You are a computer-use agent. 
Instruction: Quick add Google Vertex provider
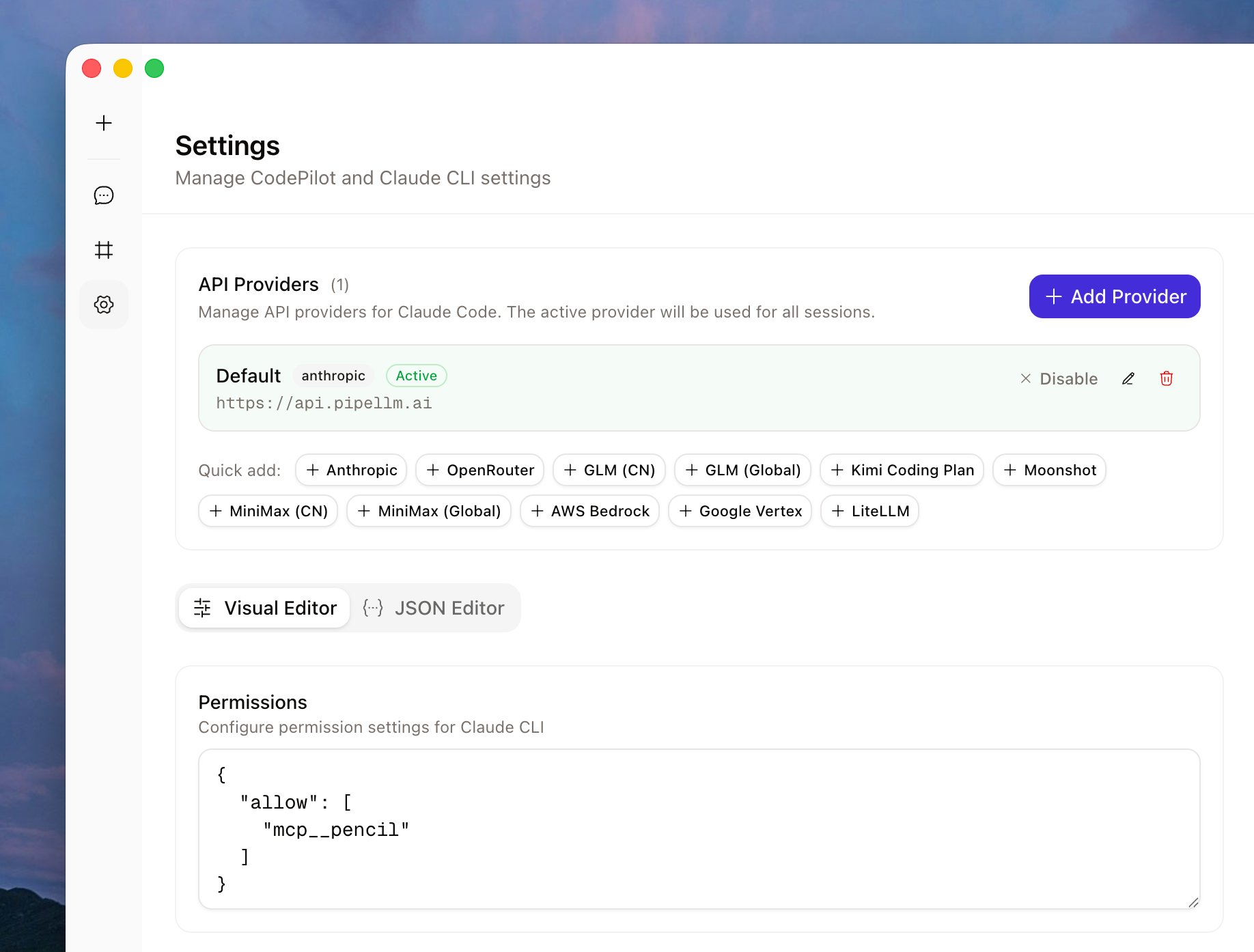point(740,511)
